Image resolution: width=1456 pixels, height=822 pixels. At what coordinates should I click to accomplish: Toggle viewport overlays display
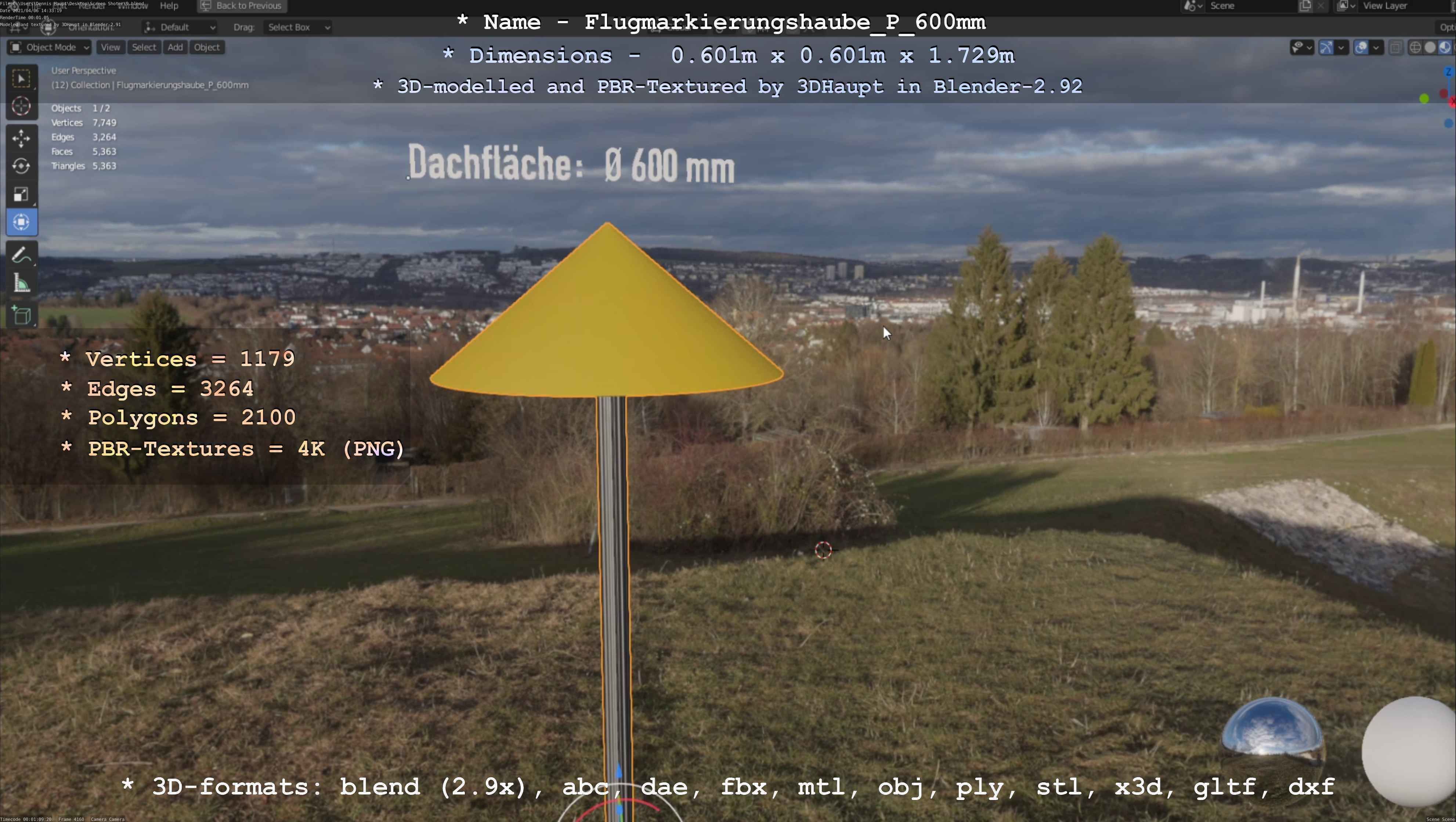[x=1362, y=47]
